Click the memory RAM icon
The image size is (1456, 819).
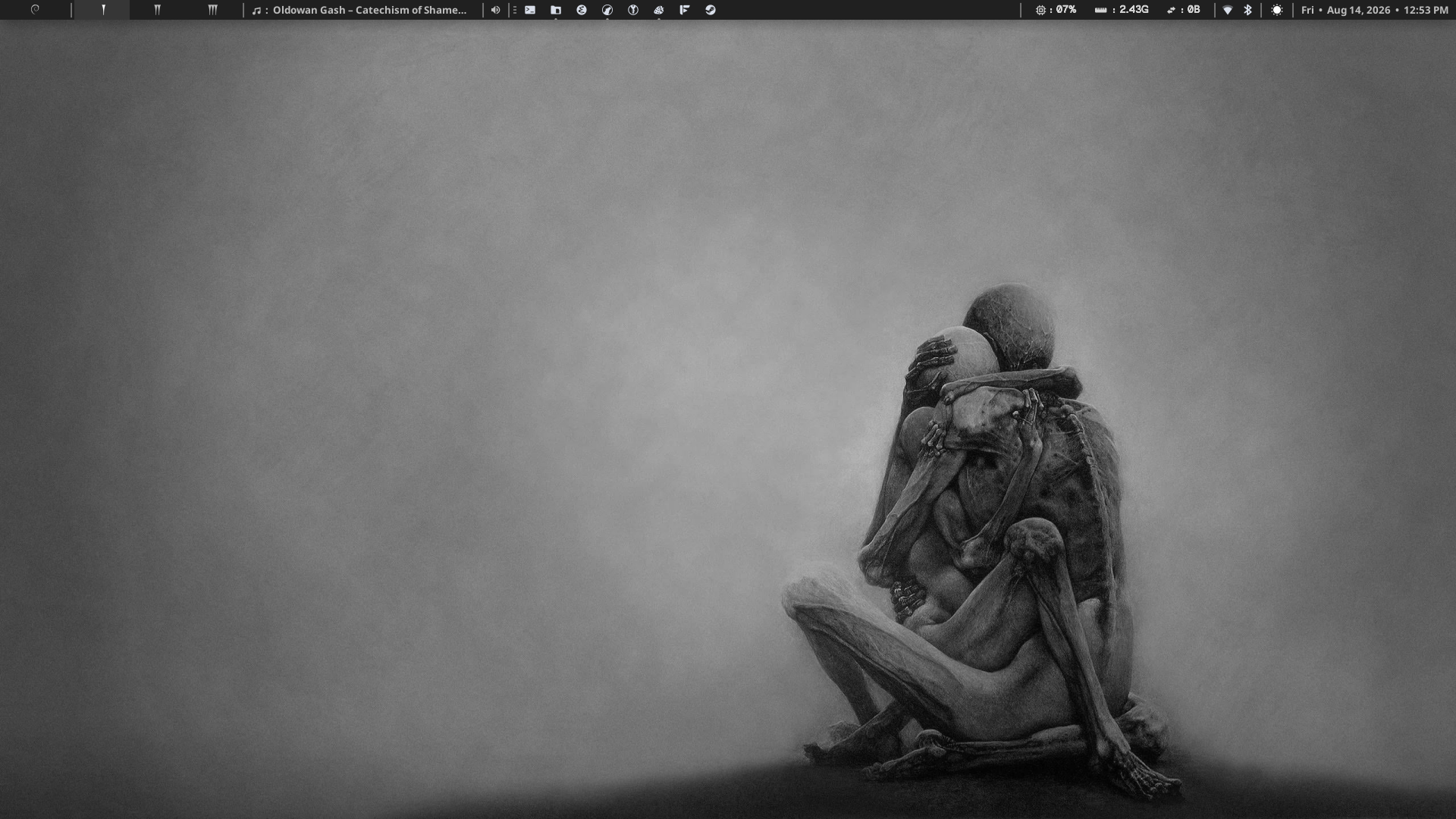[1100, 10]
